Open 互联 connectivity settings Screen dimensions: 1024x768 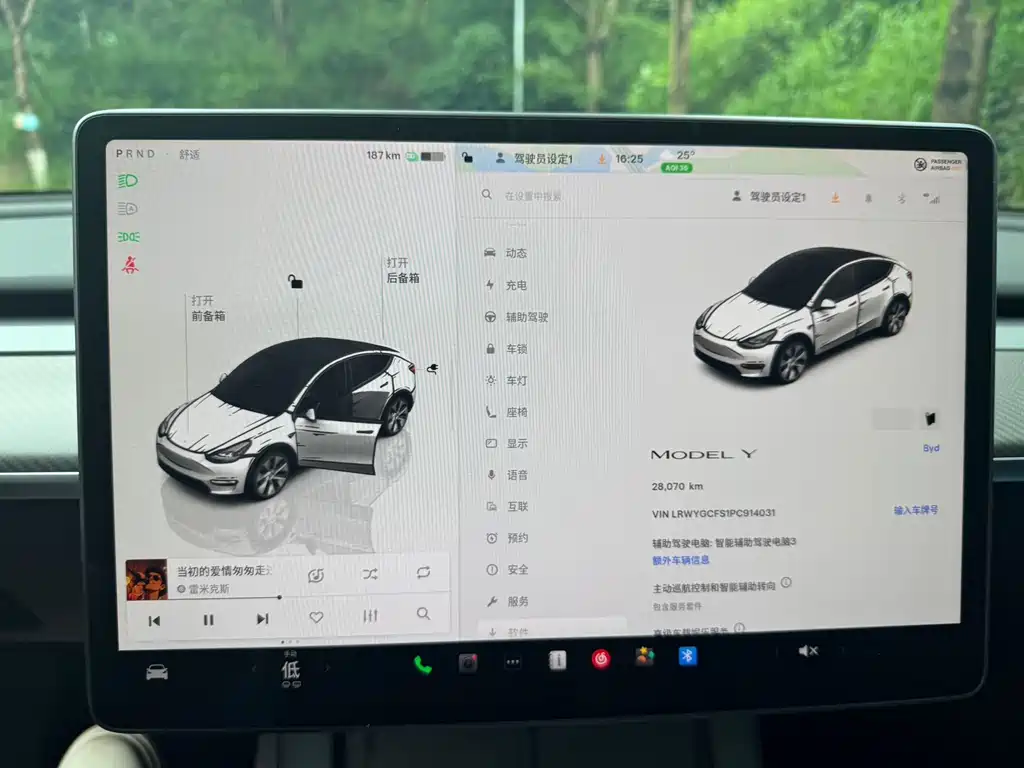coord(507,506)
